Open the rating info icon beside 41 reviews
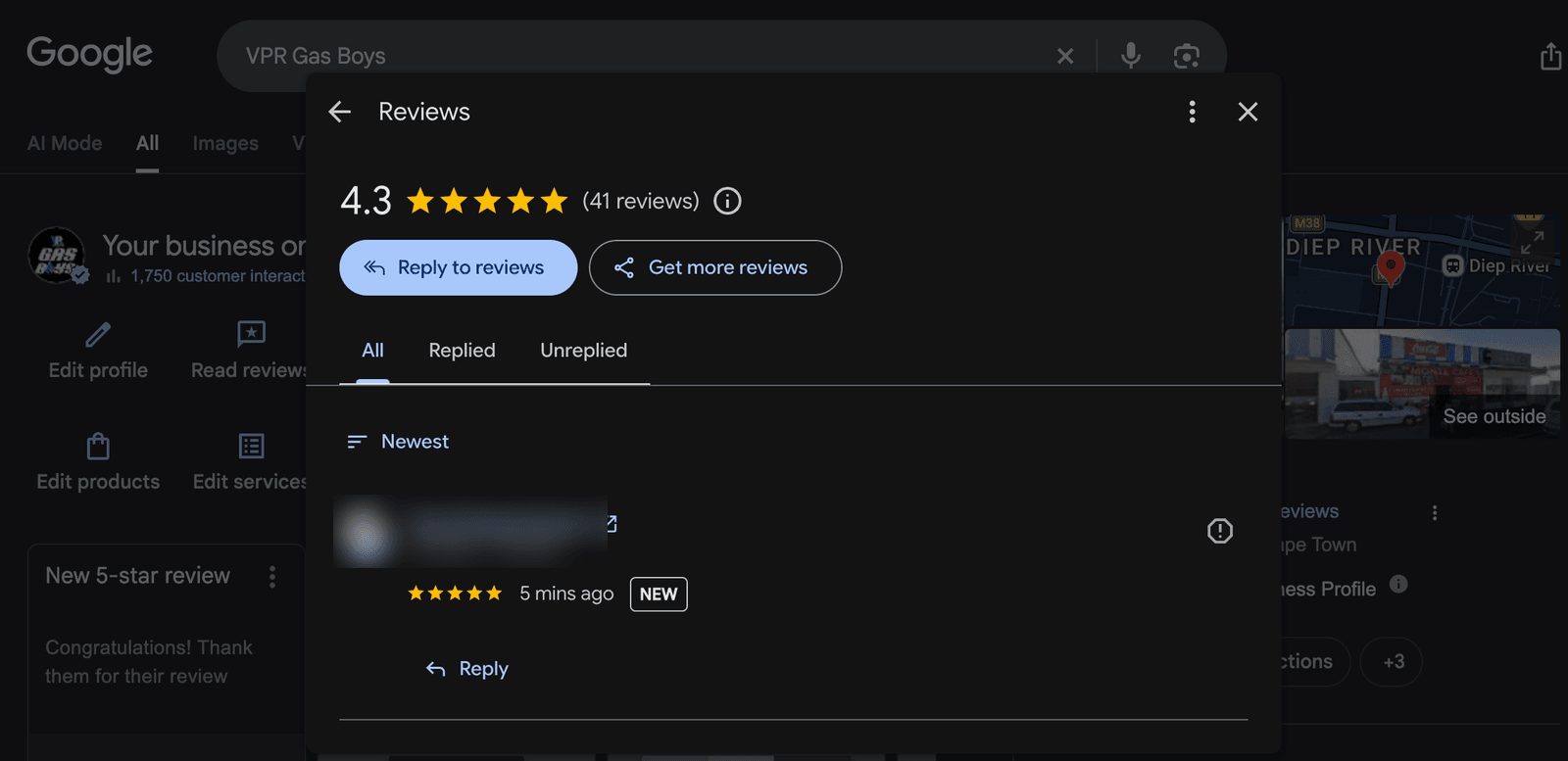The image size is (1568, 761). [x=727, y=201]
